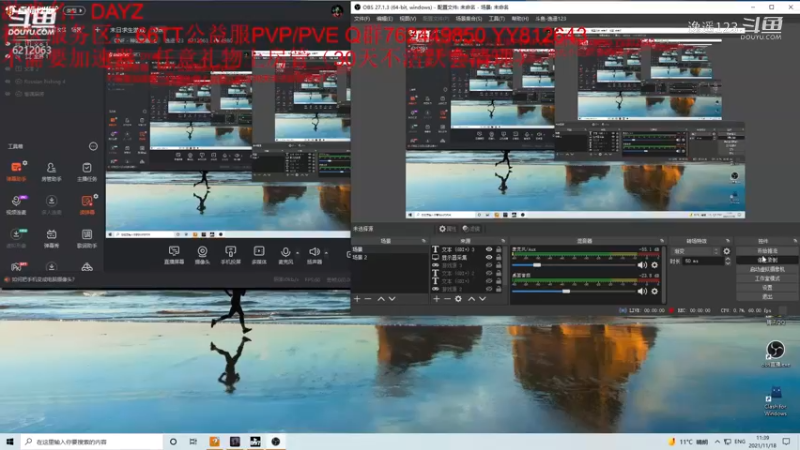The height and width of the screenshot is (450, 800).
Task: Add 多媒体 media source in Douyu
Action: tap(259, 255)
